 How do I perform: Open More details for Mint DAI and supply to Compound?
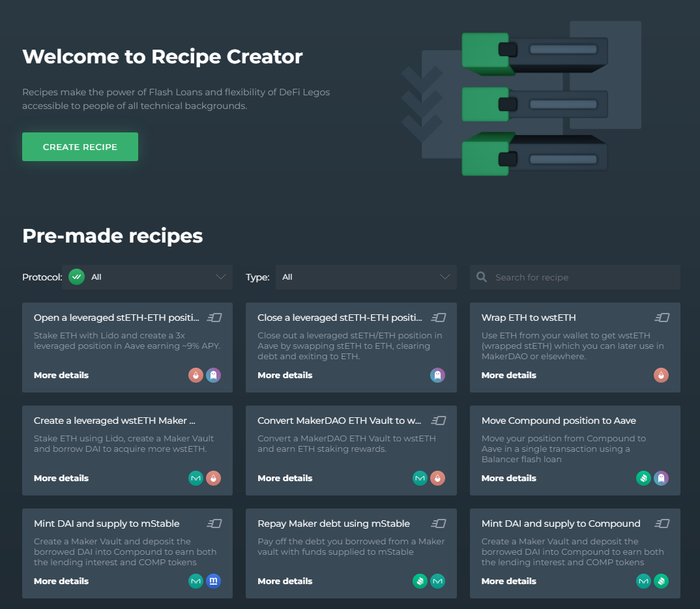tap(508, 581)
